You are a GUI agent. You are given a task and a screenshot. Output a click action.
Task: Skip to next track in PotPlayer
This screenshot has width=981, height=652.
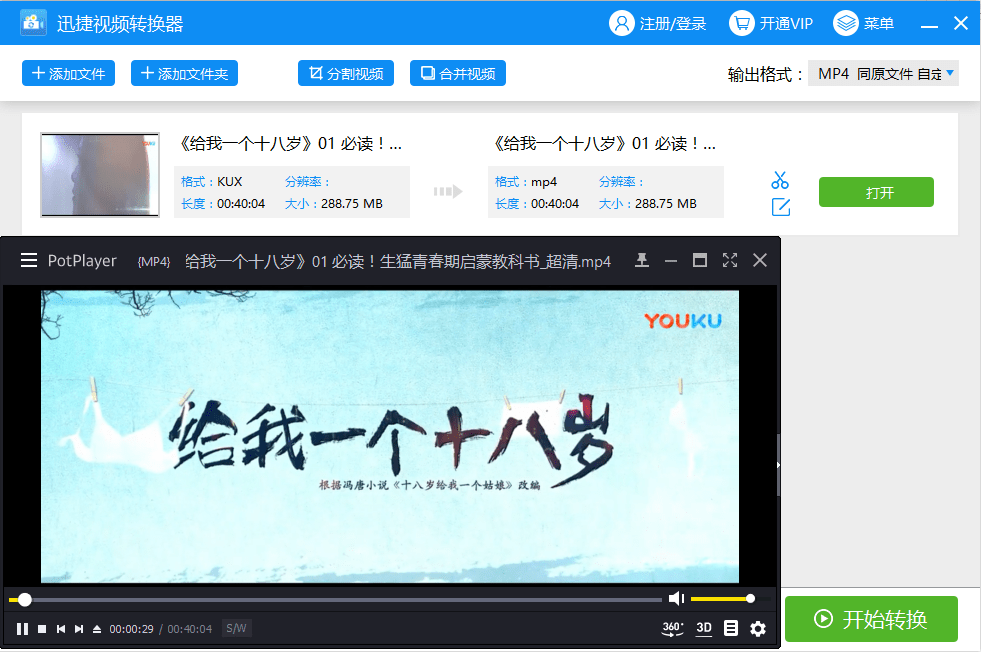pyautogui.click(x=79, y=629)
